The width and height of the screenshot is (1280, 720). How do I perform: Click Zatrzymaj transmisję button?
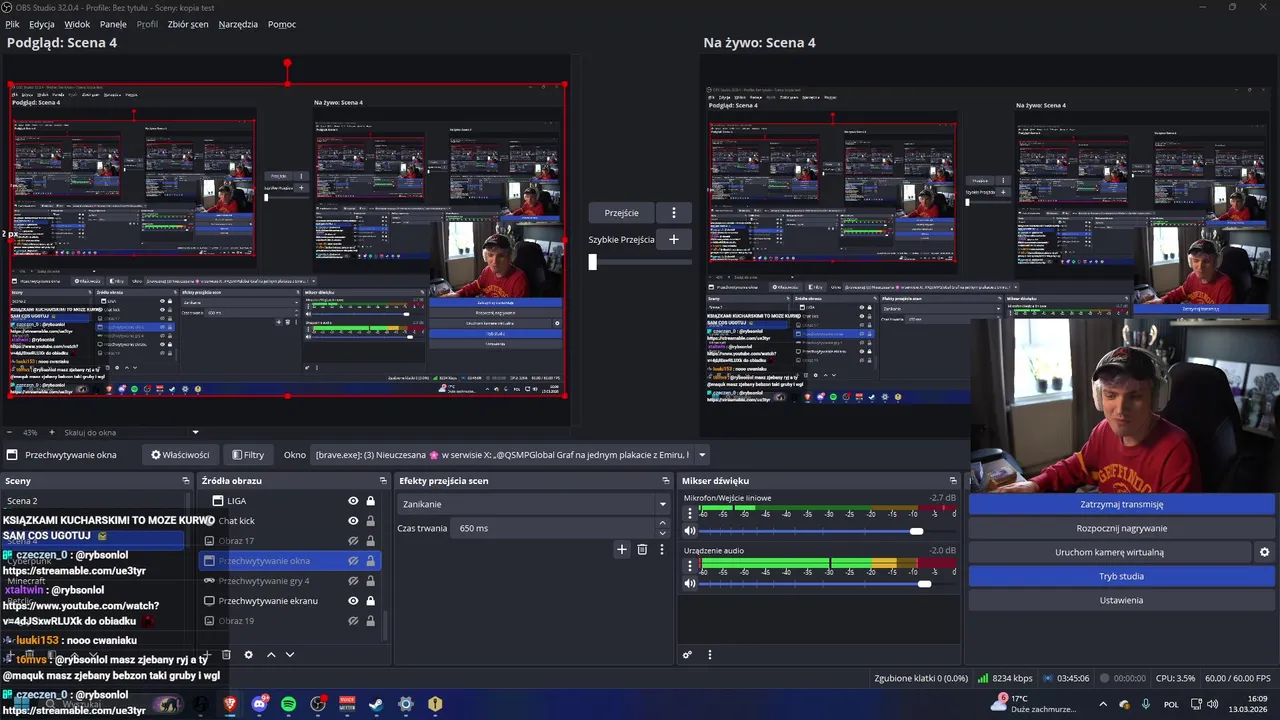(x=1121, y=504)
